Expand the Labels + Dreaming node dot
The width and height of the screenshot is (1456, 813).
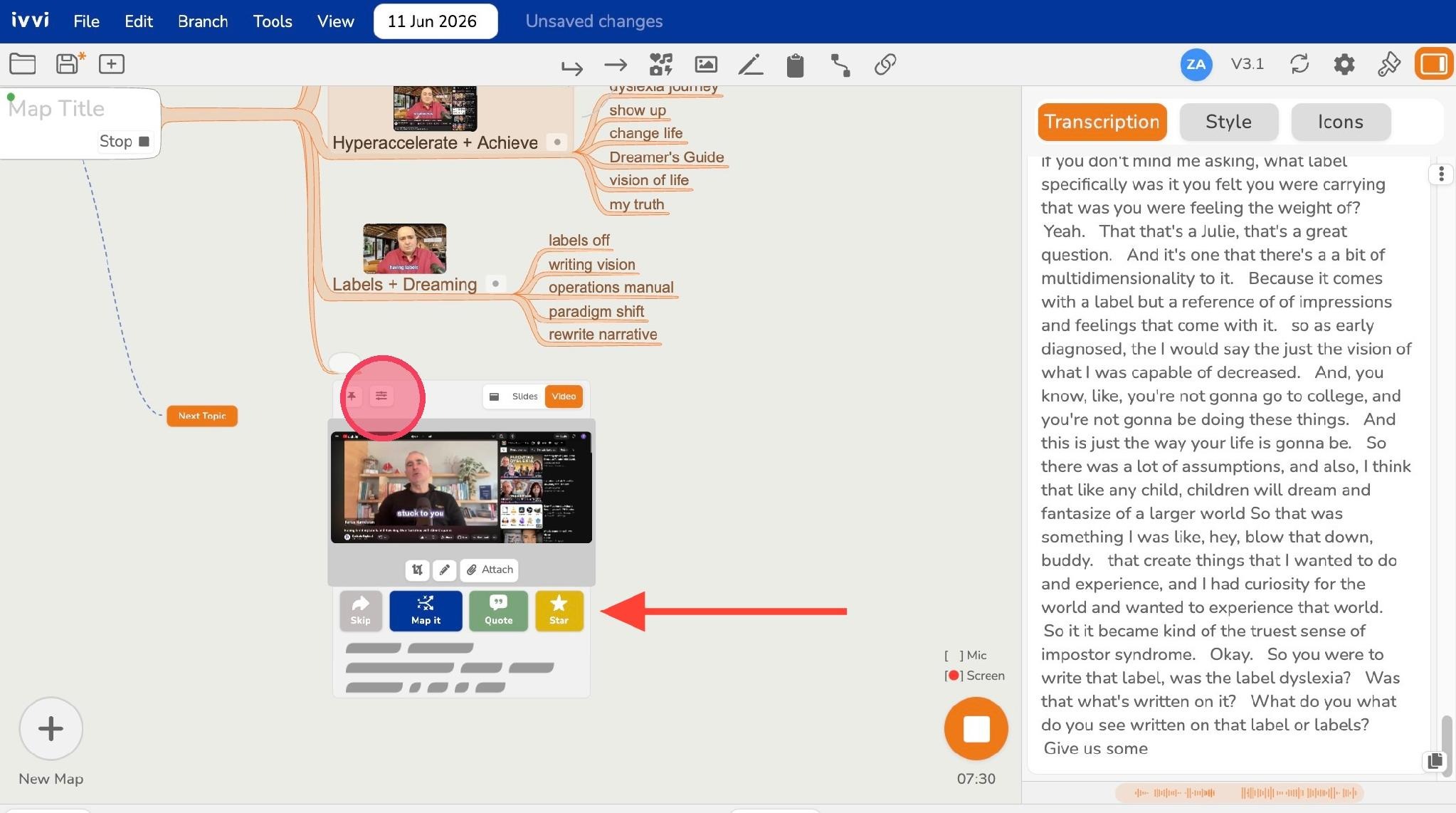tap(495, 283)
